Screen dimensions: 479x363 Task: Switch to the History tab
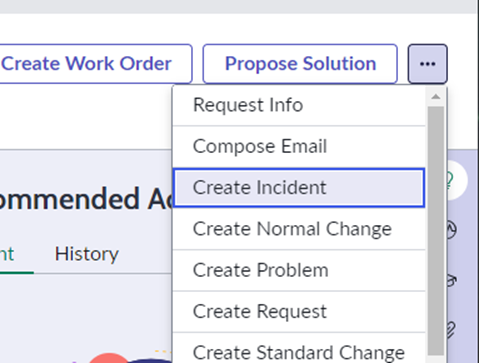coord(87,254)
